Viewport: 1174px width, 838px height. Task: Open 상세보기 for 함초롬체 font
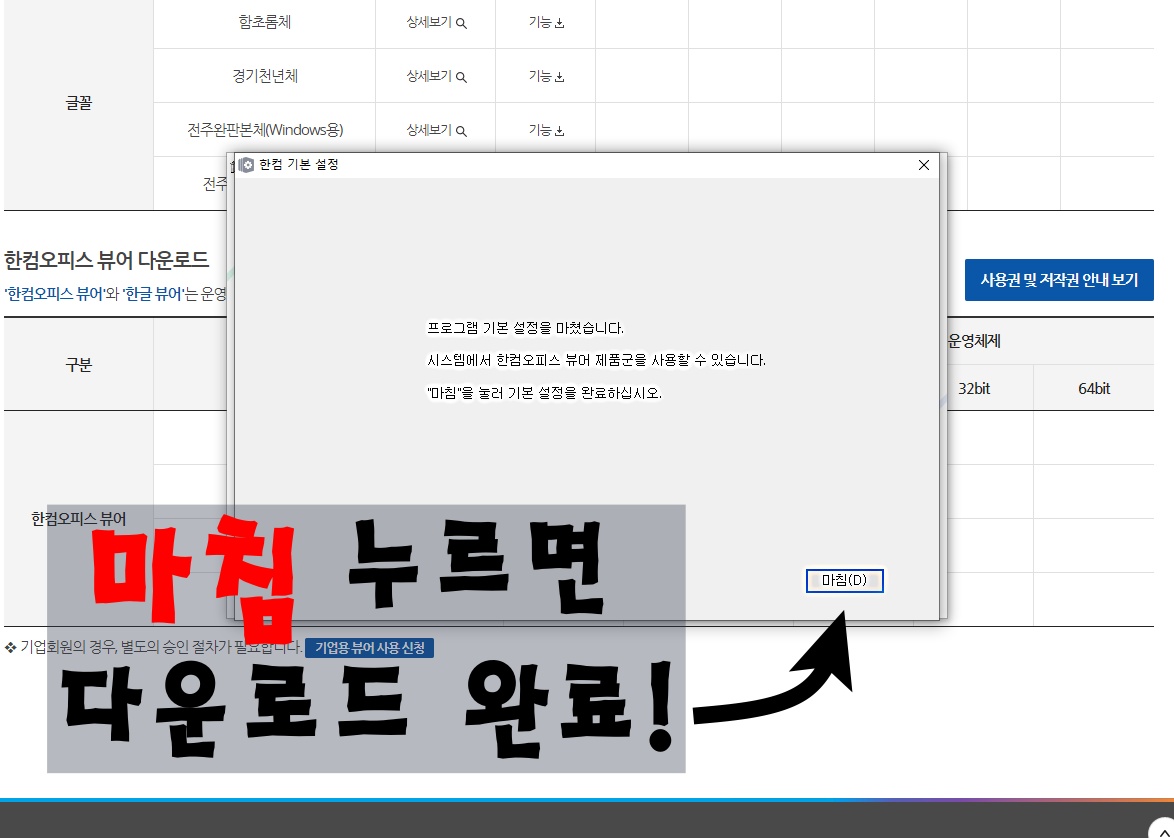436,22
